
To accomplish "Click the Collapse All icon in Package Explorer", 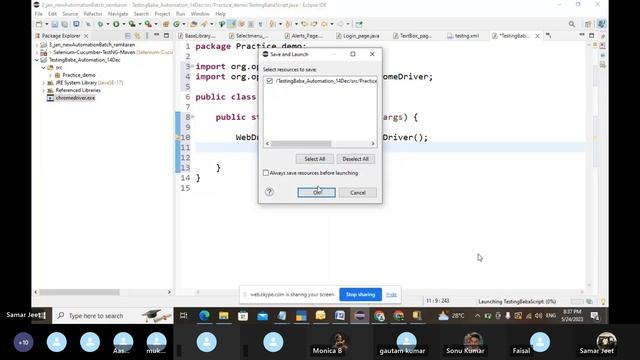I will point(128,36).
